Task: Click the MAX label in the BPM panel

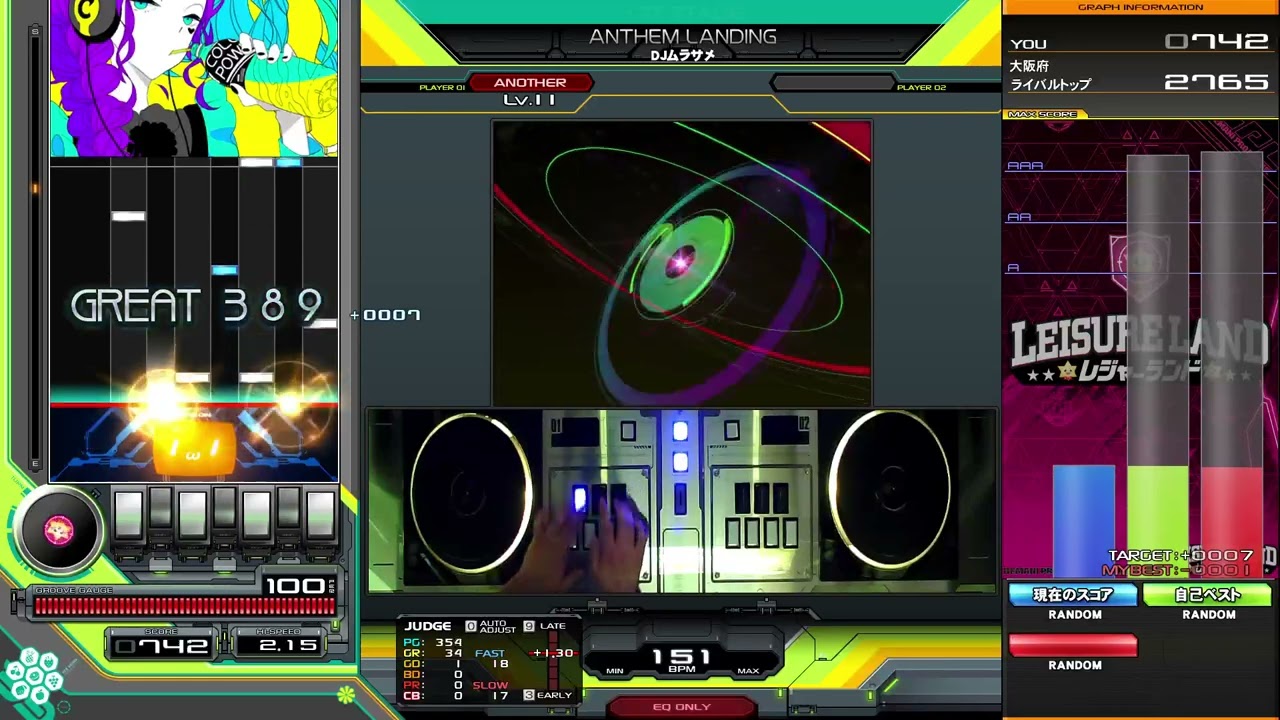Action: click(748, 671)
